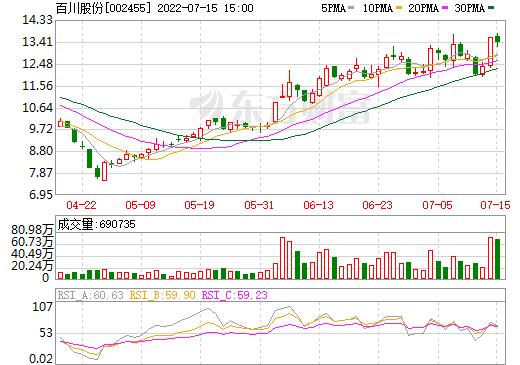This screenshot has width=520, height=365.
Task: Select the 05-19 date axis label
Action: [x=199, y=205]
